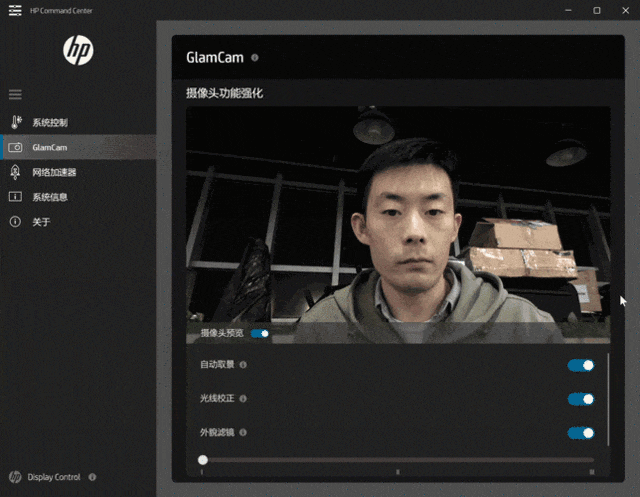Image resolution: width=640 pixels, height=497 pixels.
Task: Click info icon next to Display Control
Action: (x=92, y=477)
